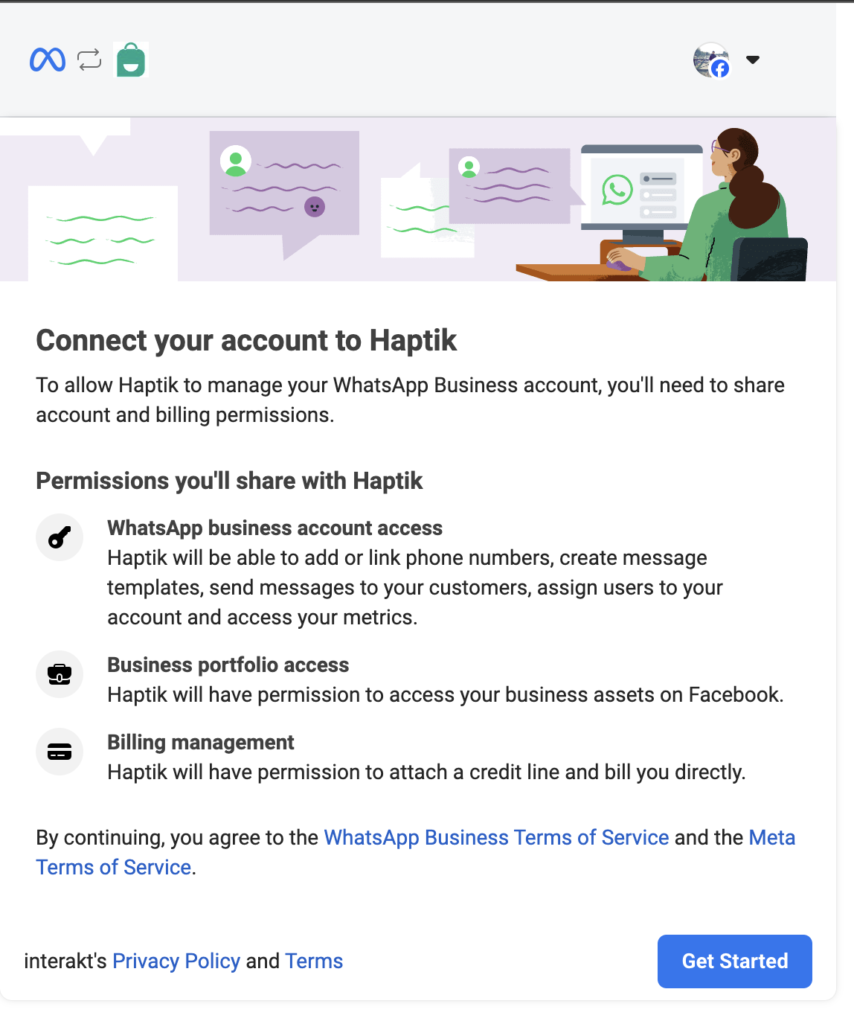Click the Permissions you'll share with Haptik heading
This screenshot has height=1024, width=854.
229,481
